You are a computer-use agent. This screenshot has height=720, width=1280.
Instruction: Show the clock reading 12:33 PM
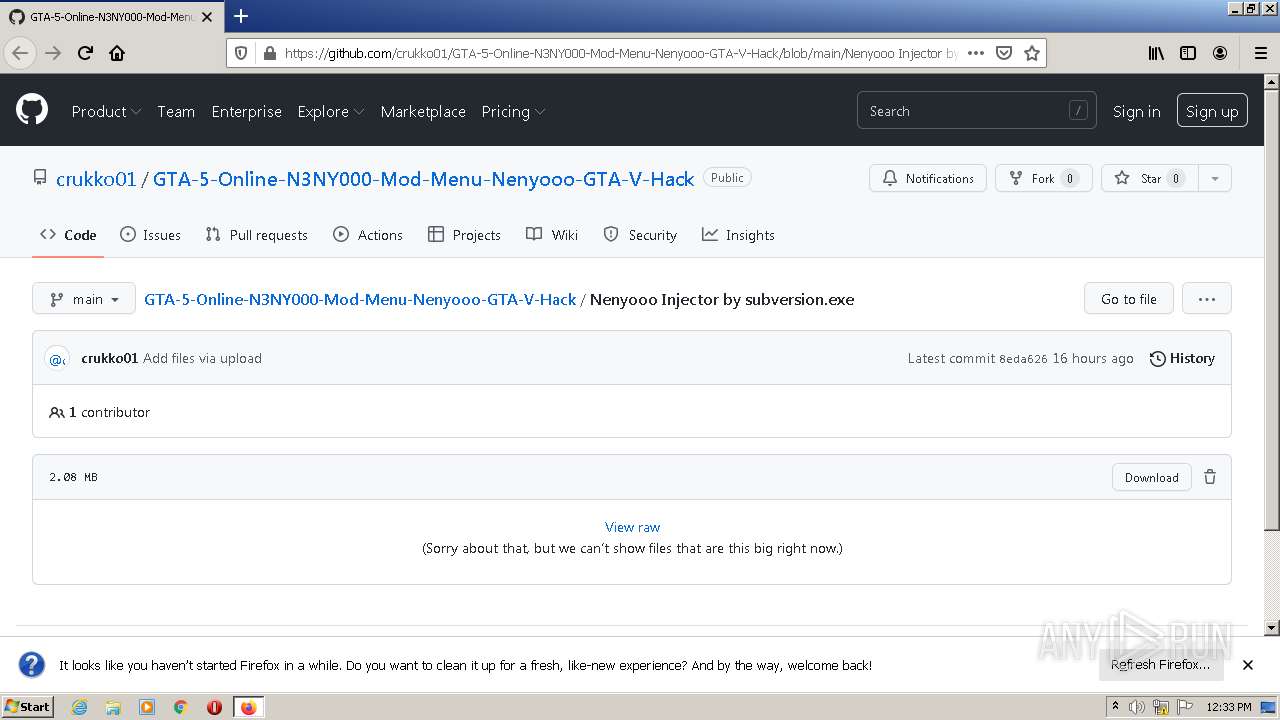(1228, 707)
